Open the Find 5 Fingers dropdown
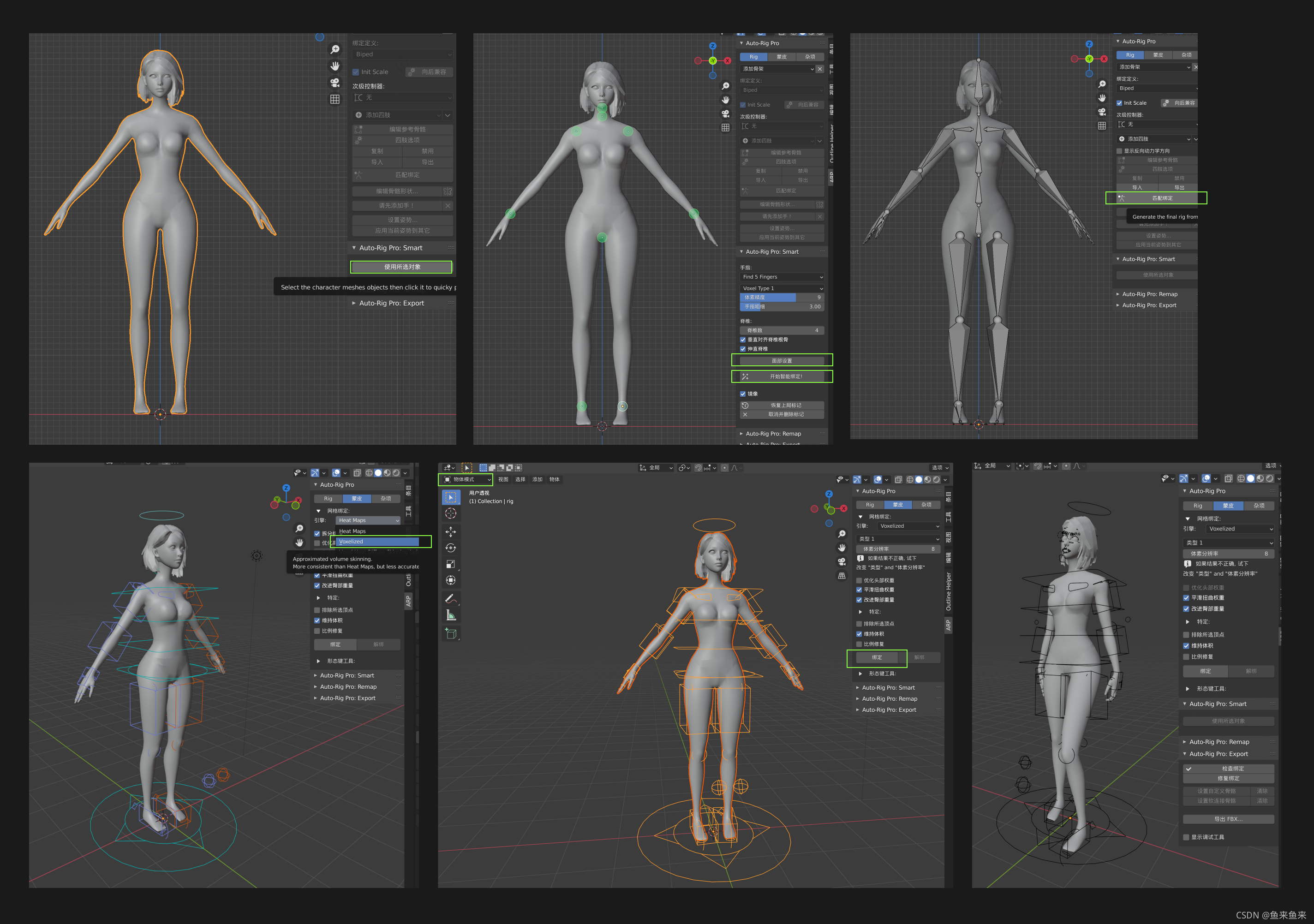 782,277
